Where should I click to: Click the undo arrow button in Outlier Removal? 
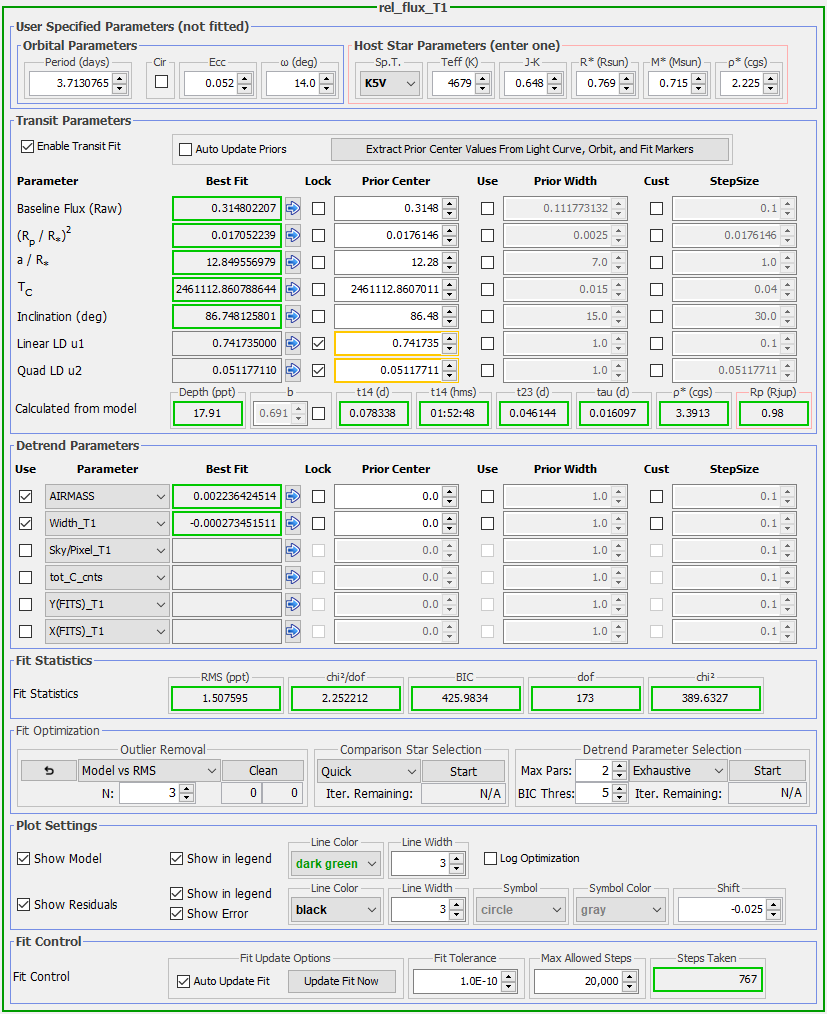pyautogui.click(x=48, y=771)
